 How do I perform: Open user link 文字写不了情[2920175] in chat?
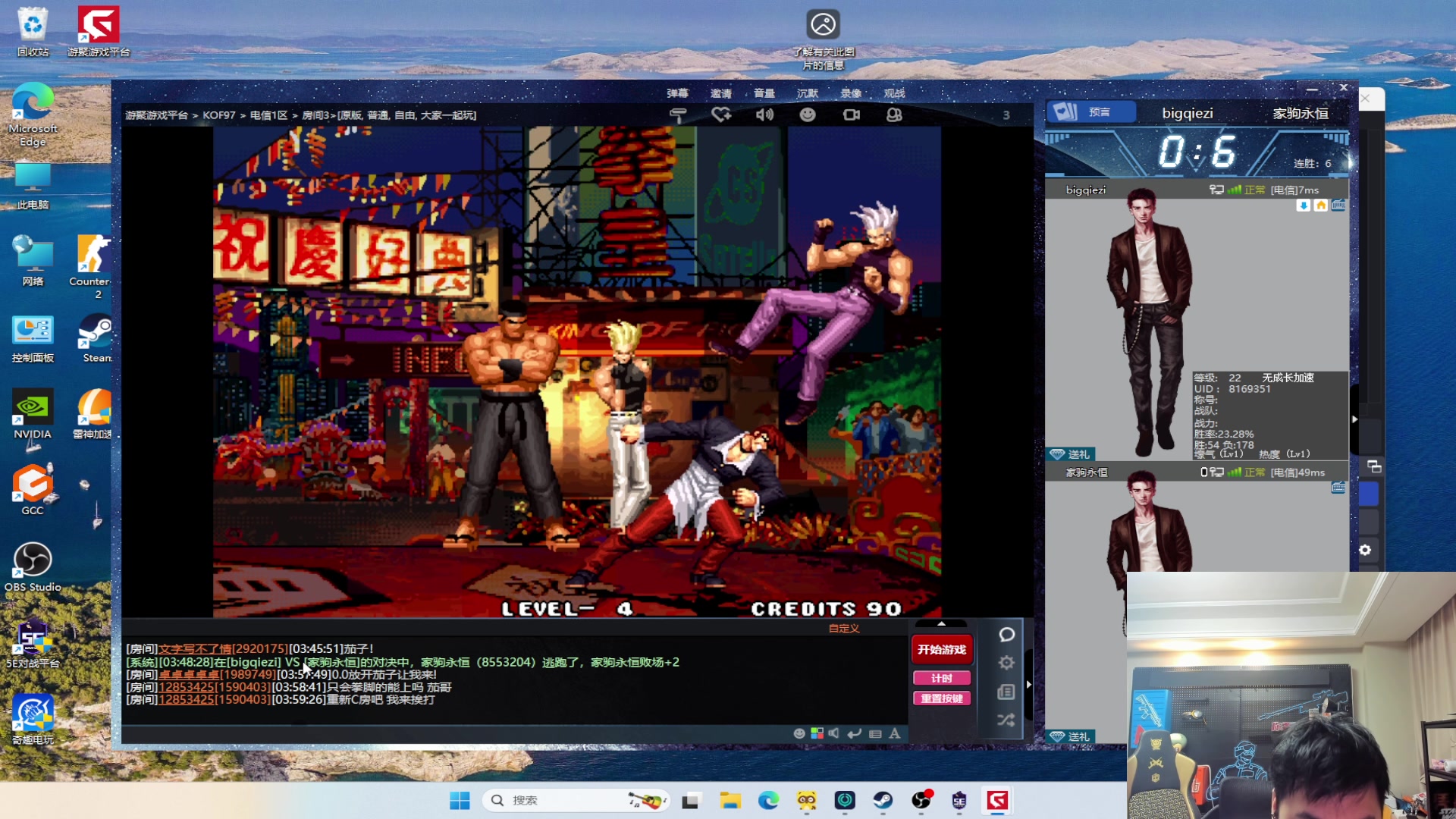(x=223, y=648)
